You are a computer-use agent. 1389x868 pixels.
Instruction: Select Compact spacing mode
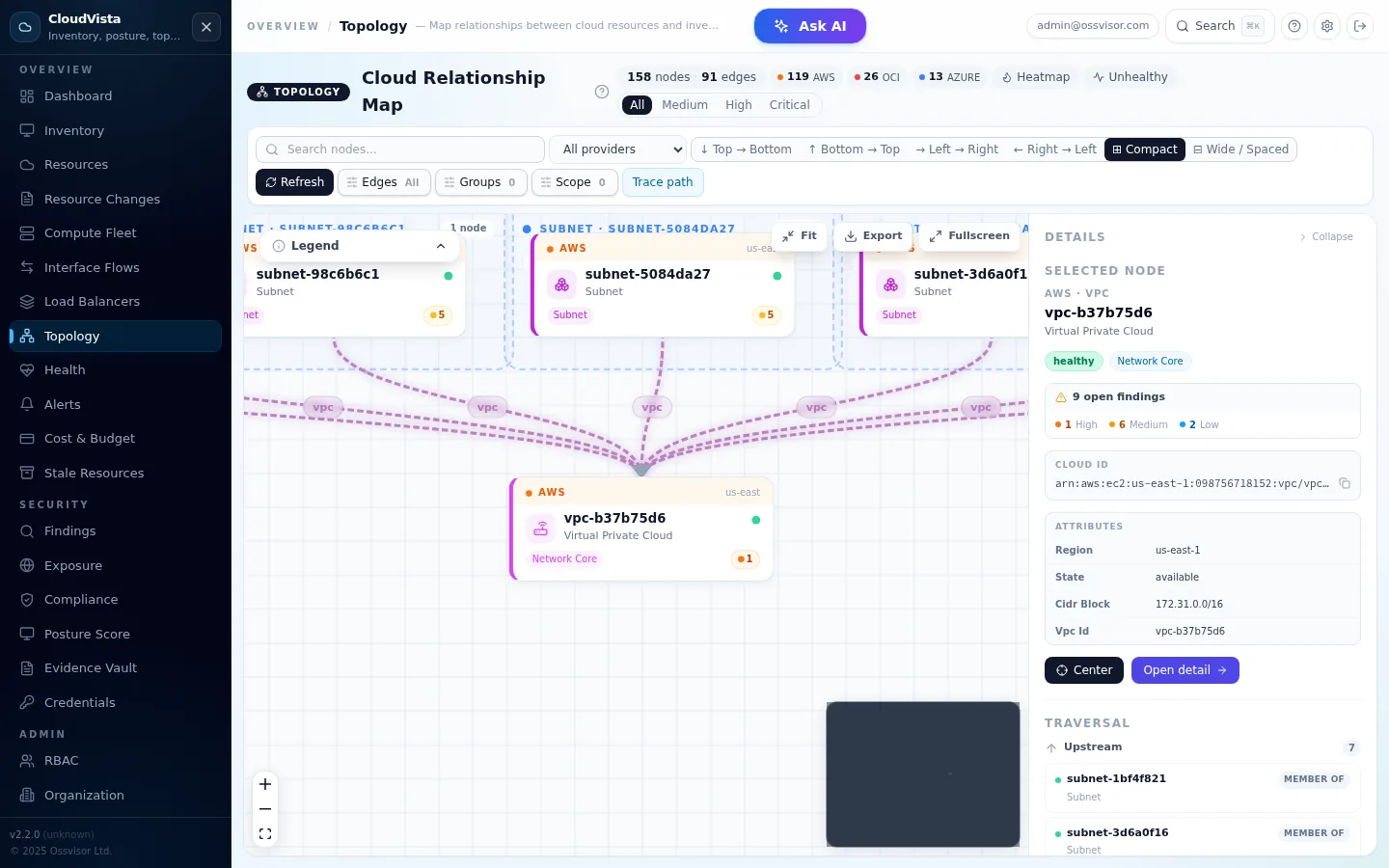pyautogui.click(x=1145, y=149)
